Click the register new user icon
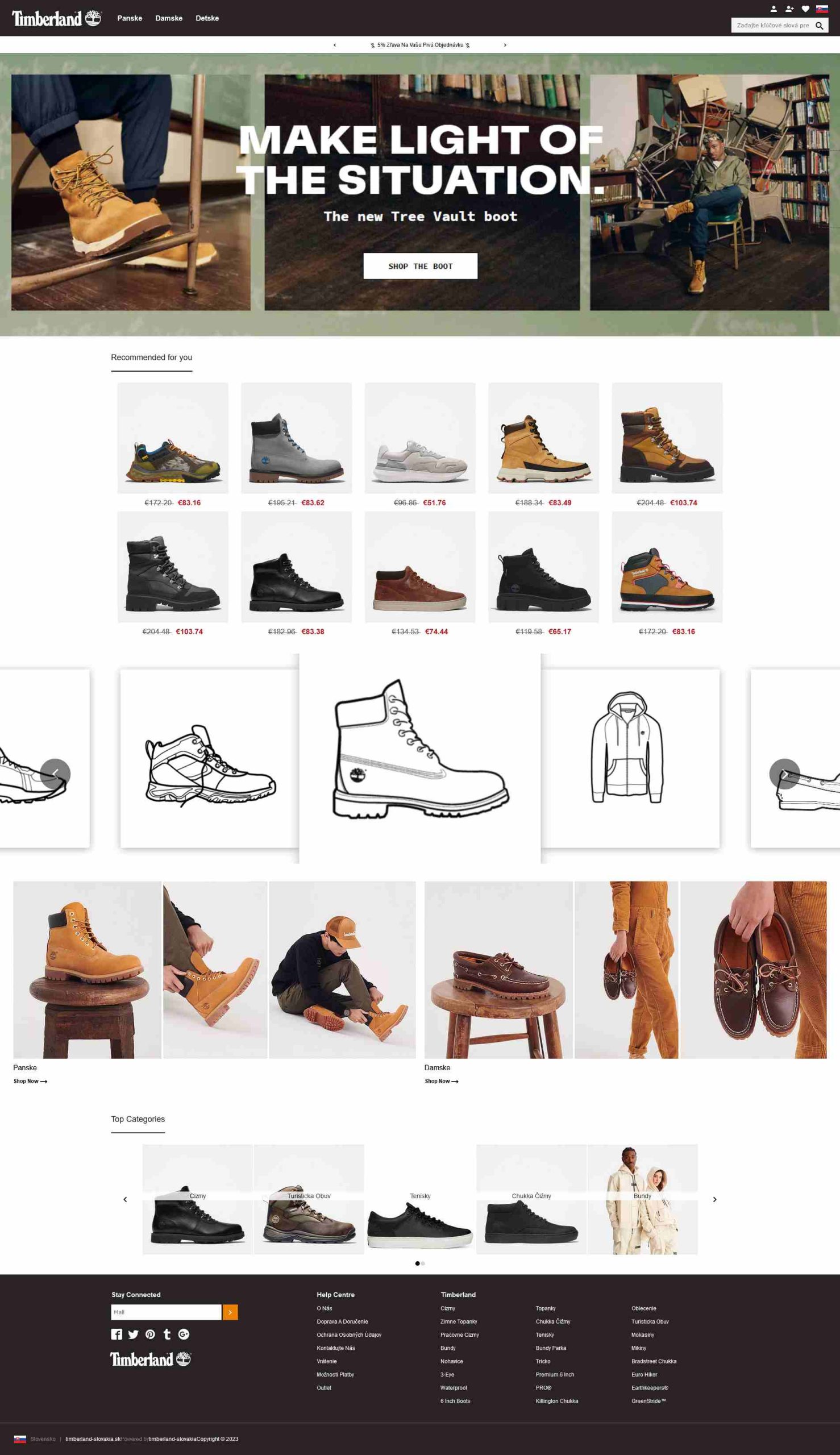 (789, 9)
